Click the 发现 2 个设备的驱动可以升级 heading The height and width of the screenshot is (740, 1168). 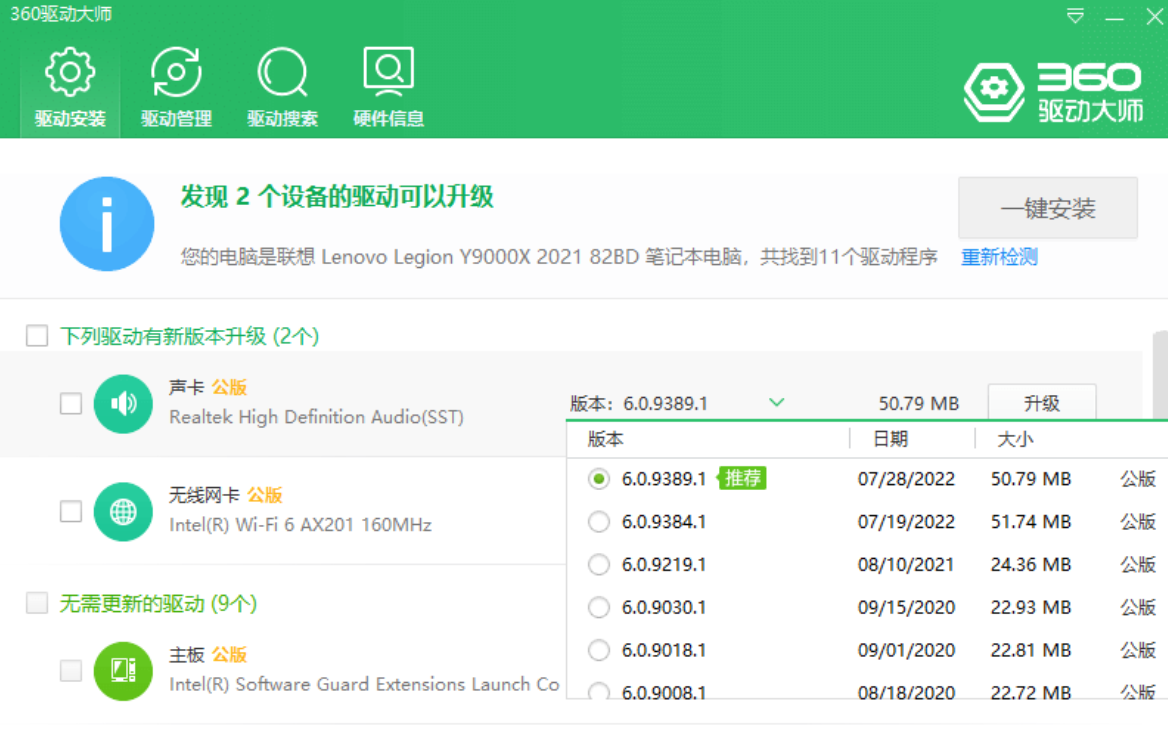click(337, 197)
